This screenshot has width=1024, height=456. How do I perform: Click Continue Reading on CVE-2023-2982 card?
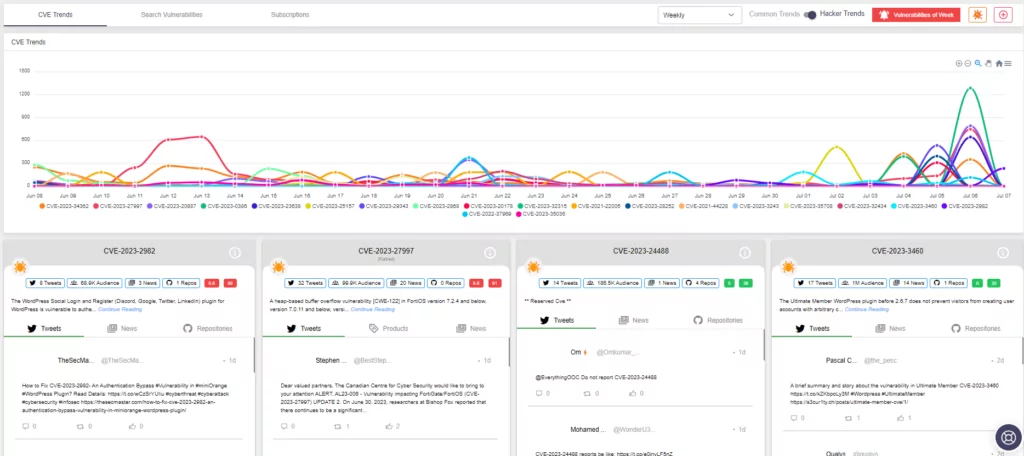tap(120, 309)
